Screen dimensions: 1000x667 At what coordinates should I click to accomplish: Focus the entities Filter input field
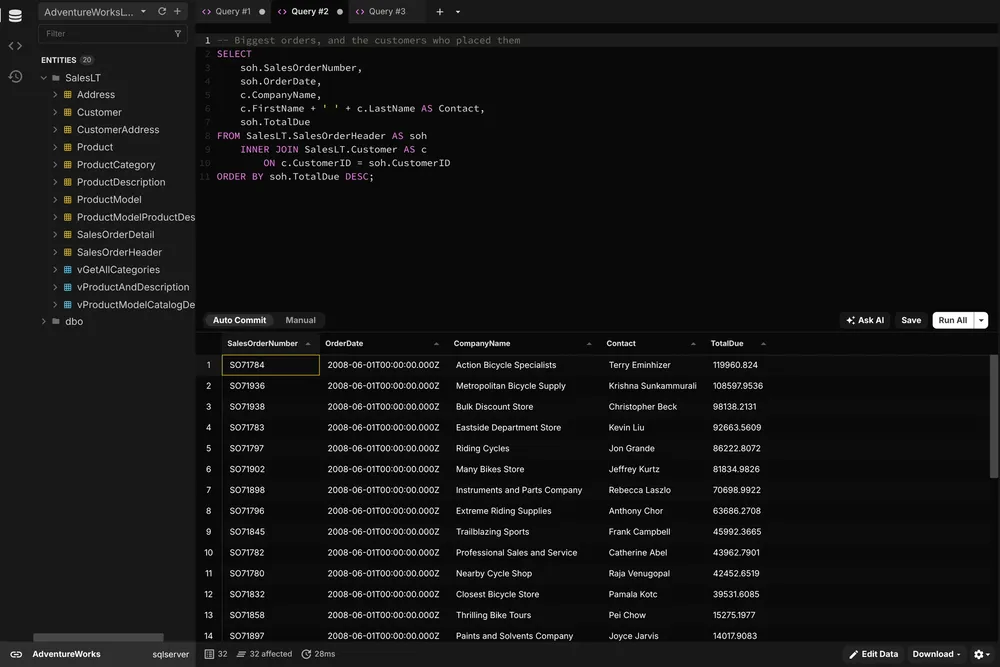click(x=113, y=34)
